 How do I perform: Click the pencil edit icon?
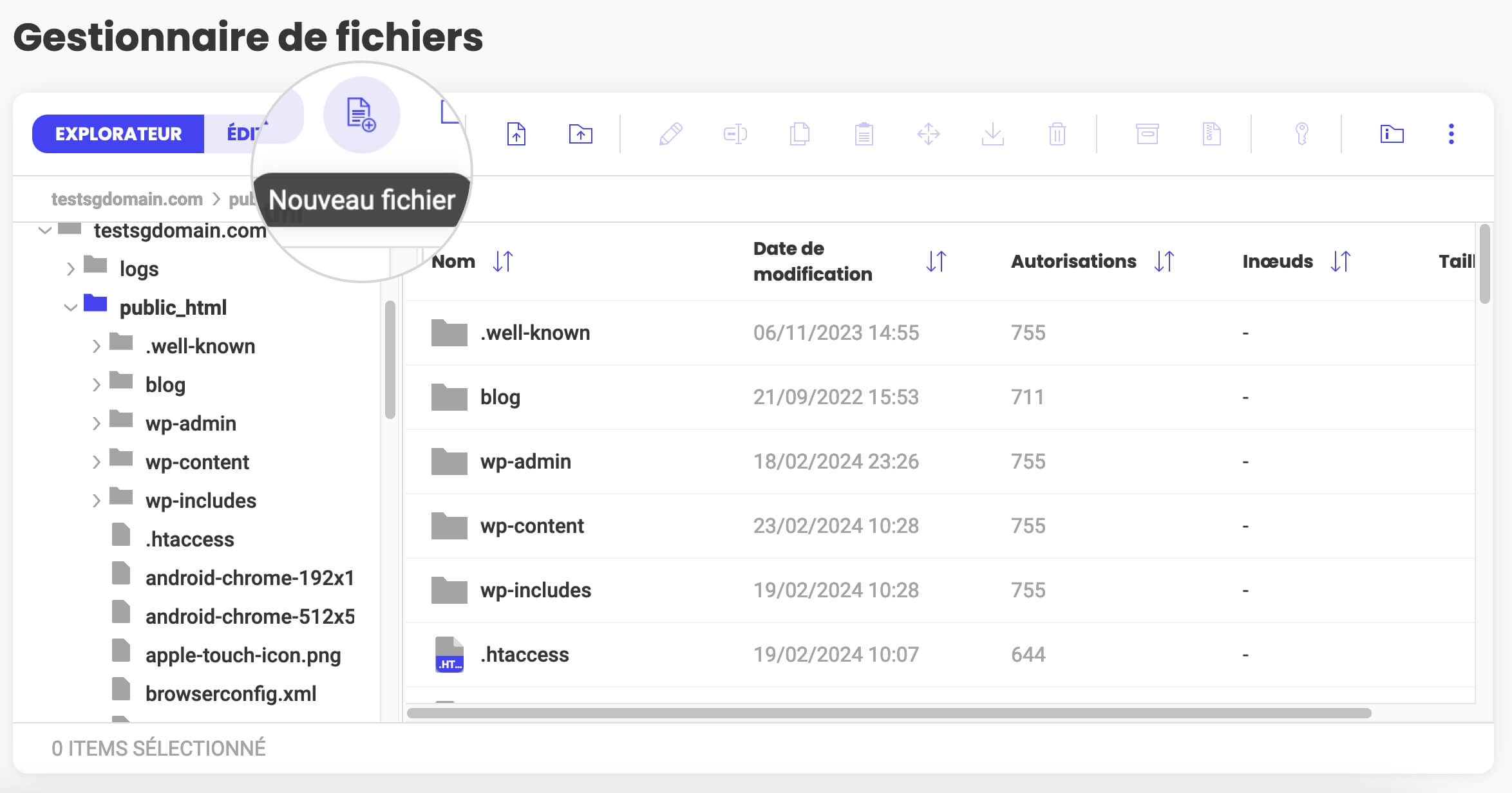point(670,134)
